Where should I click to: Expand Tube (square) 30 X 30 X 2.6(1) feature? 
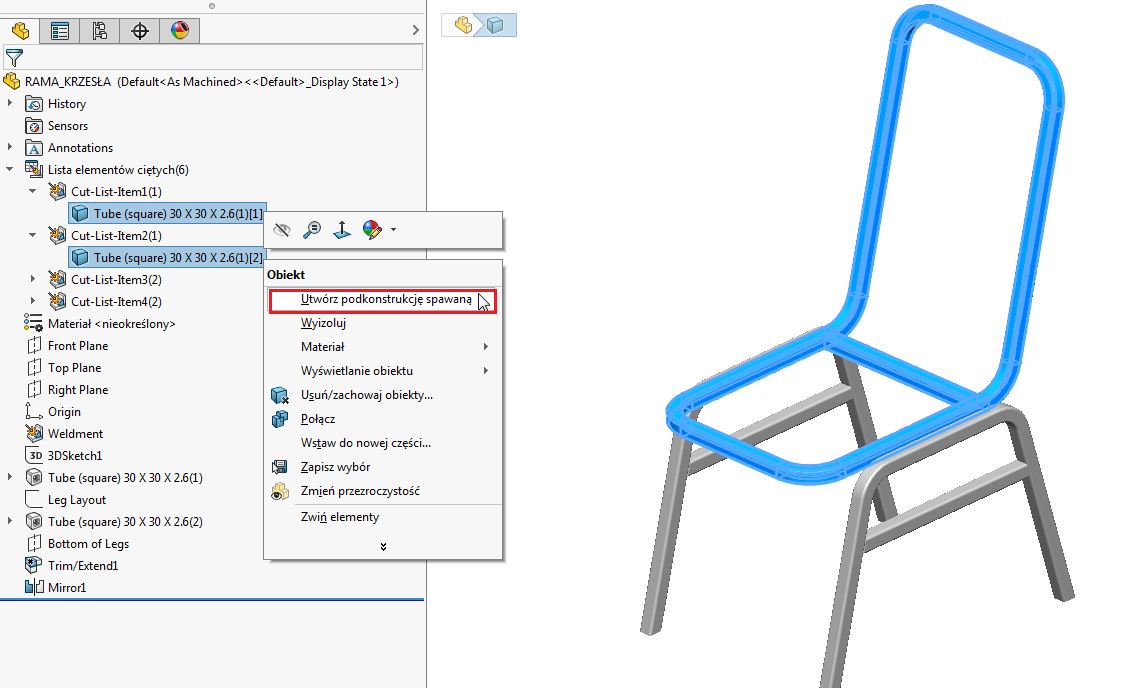tap(10, 477)
